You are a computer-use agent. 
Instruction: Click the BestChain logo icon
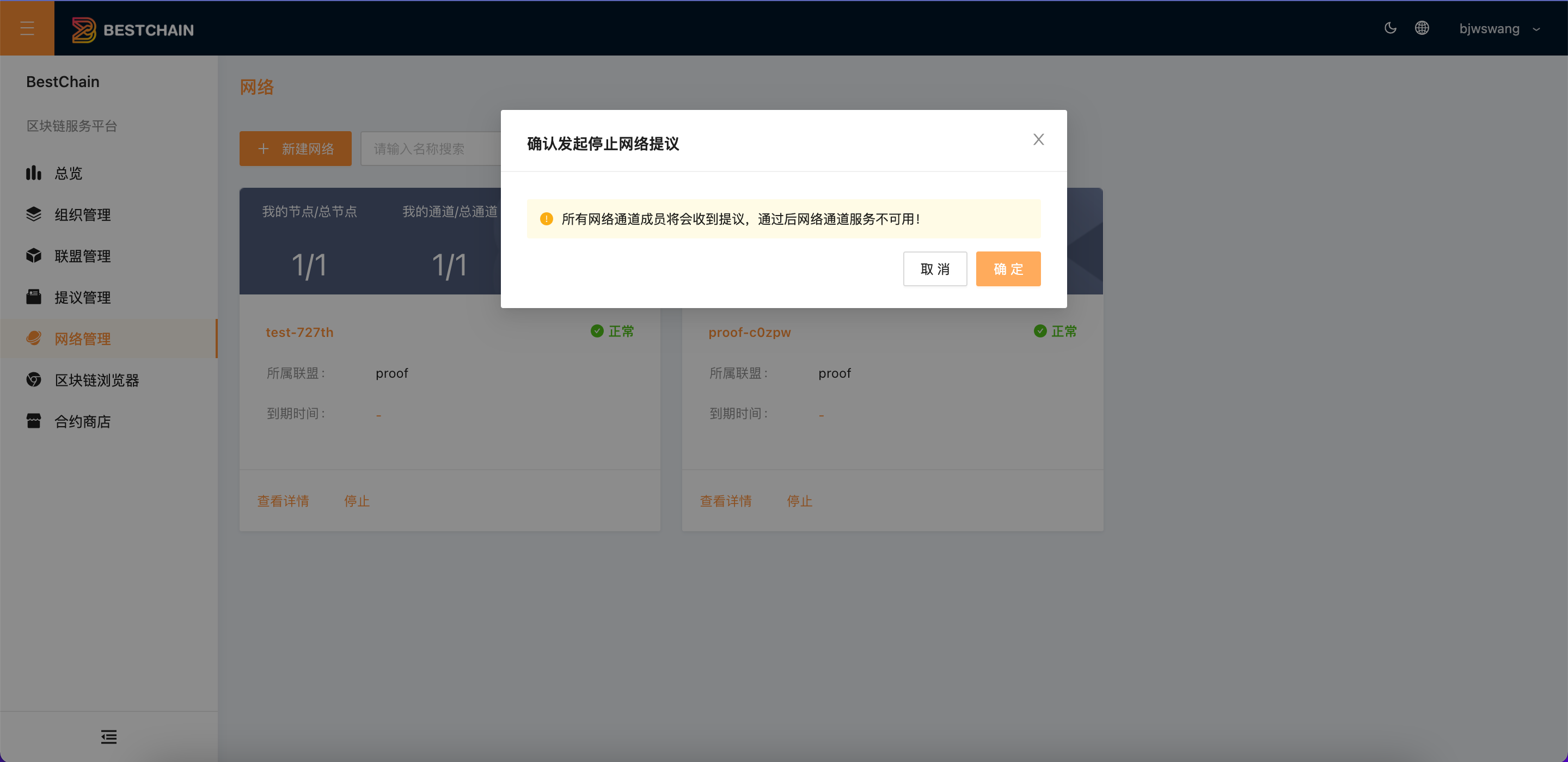[x=84, y=29]
